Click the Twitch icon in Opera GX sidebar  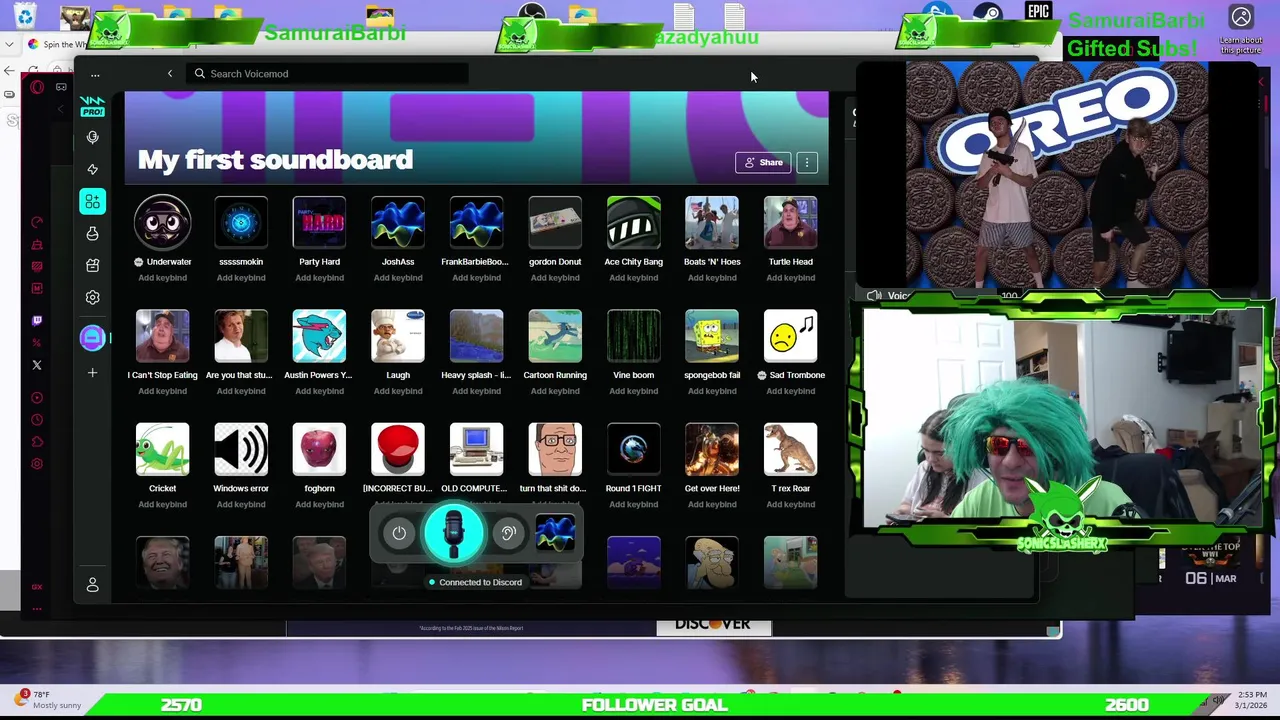click(x=37, y=321)
